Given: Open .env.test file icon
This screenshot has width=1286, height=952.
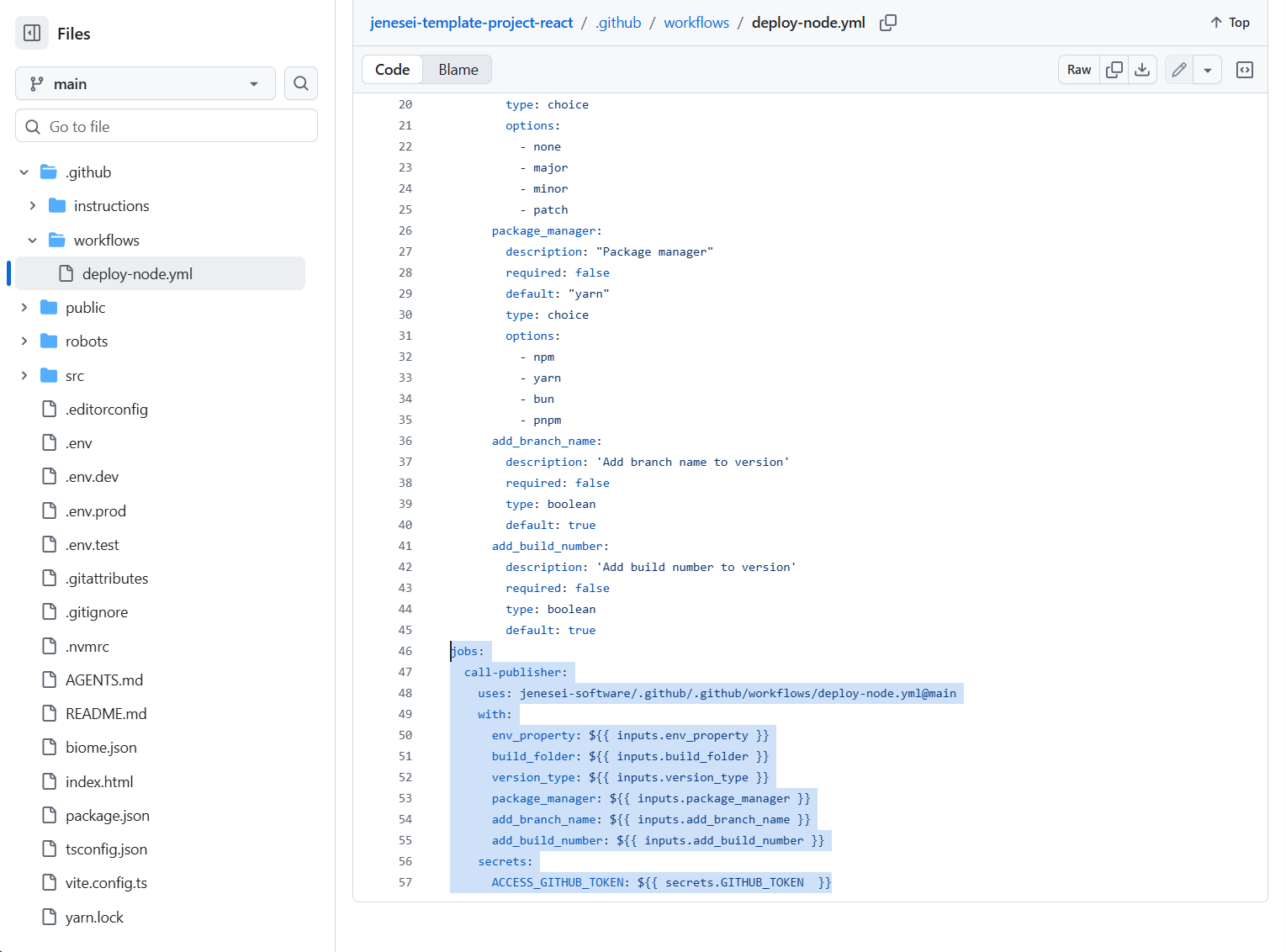Looking at the screenshot, I should tap(50, 545).
